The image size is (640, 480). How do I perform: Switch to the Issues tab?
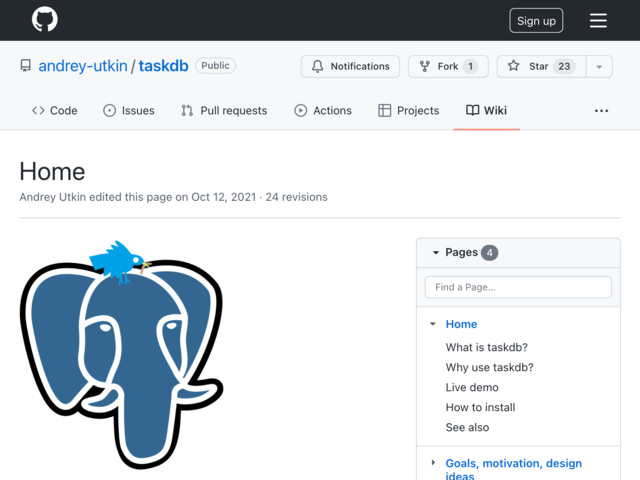click(129, 111)
